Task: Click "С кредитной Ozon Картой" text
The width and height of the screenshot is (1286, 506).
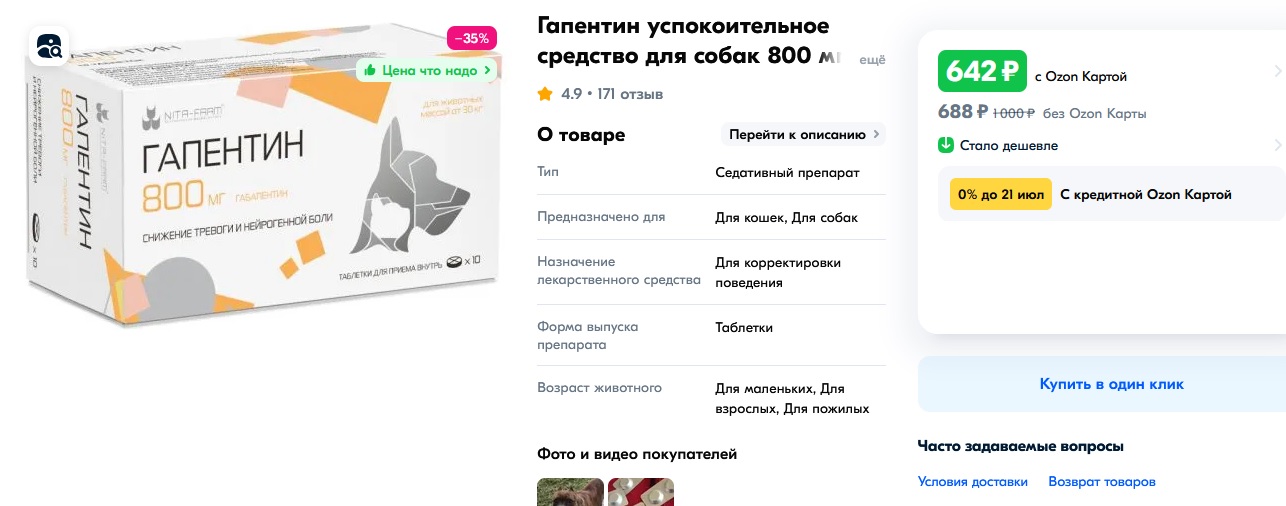Action: pyautogui.click(x=1146, y=195)
